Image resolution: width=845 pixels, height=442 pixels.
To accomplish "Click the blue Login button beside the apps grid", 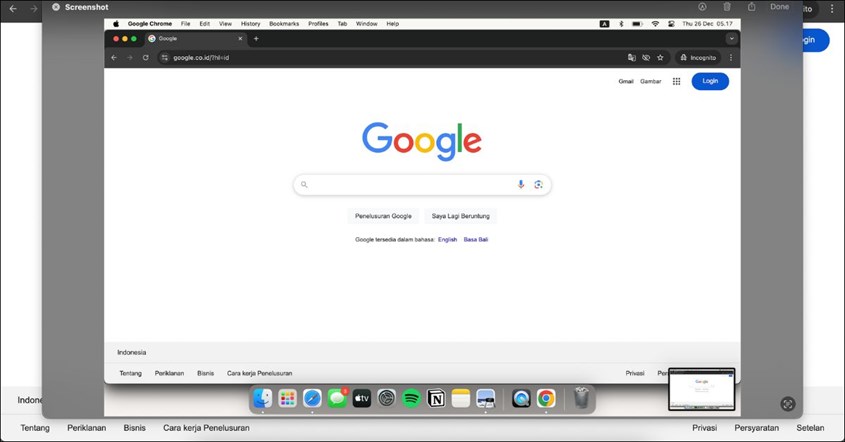I will click(x=710, y=81).
